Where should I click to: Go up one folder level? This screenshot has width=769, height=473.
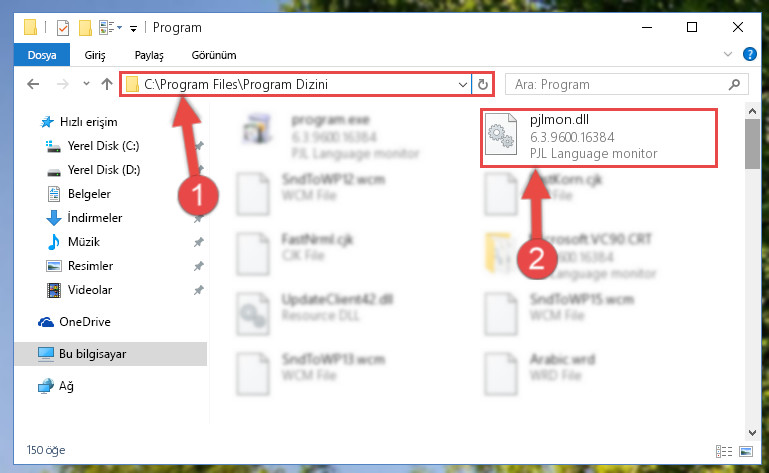107,84
